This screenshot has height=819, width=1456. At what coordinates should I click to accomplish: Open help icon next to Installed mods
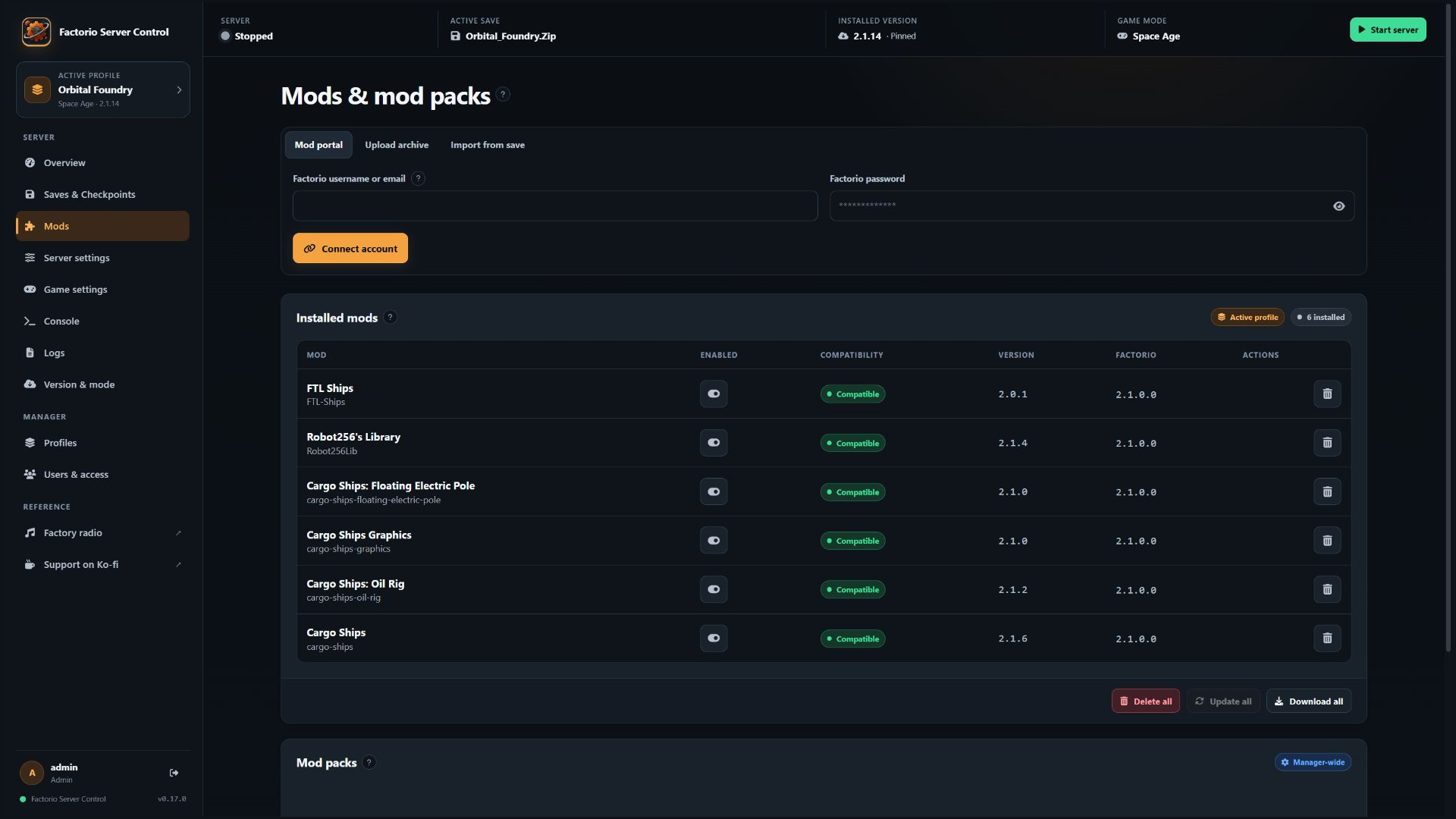[390, 318]
